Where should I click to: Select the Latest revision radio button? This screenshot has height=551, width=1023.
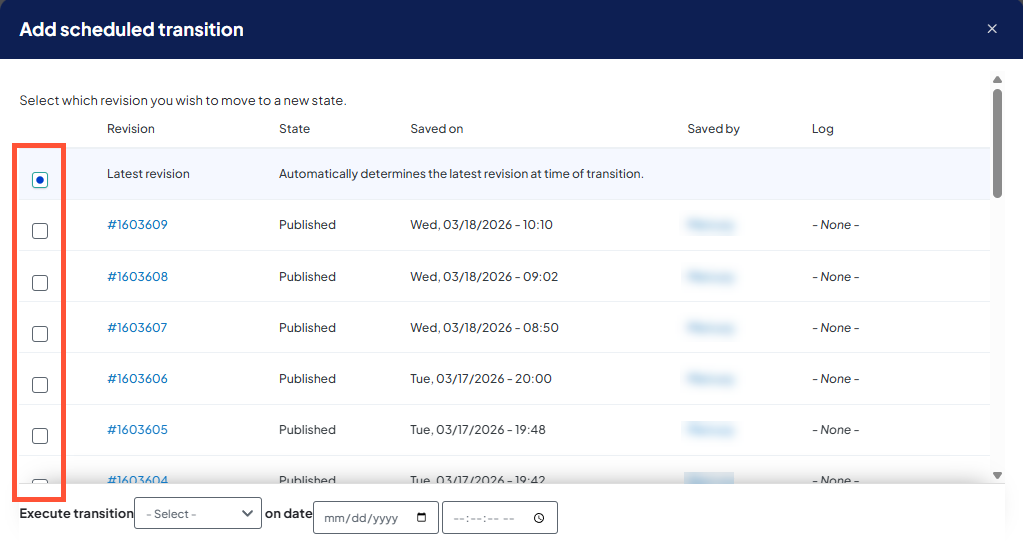(x=40, y=180)
